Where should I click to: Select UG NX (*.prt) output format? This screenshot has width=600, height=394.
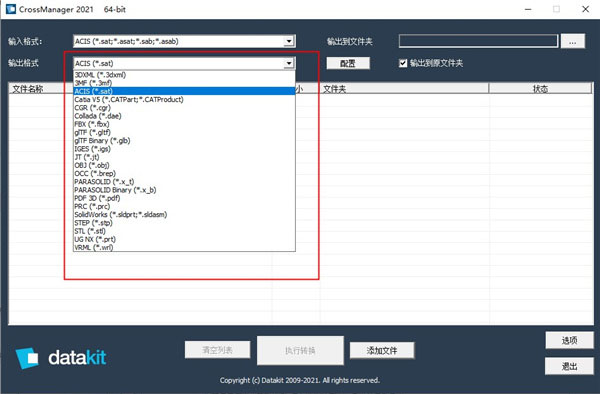184,239
